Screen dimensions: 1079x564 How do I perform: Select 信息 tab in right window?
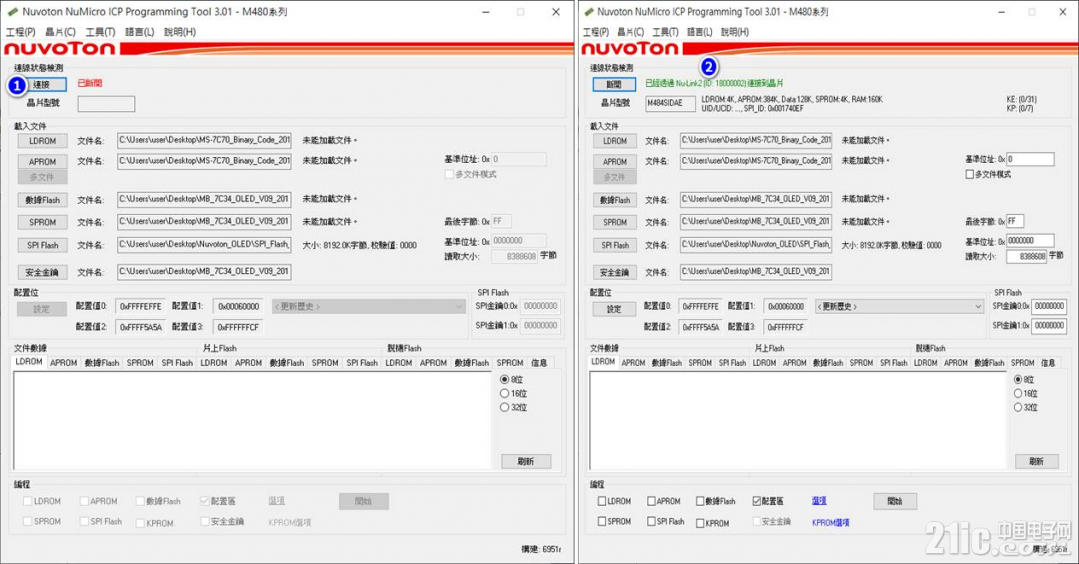(1047, 362)
